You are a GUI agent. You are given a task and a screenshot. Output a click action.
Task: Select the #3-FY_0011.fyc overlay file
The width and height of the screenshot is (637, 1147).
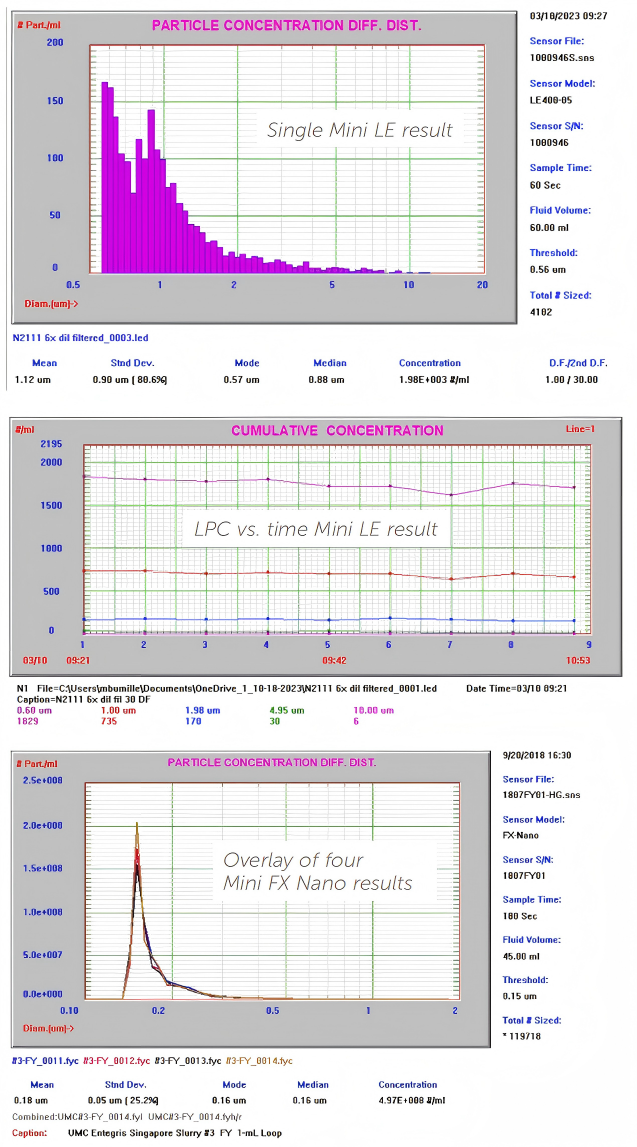[x=45, y=1060]
